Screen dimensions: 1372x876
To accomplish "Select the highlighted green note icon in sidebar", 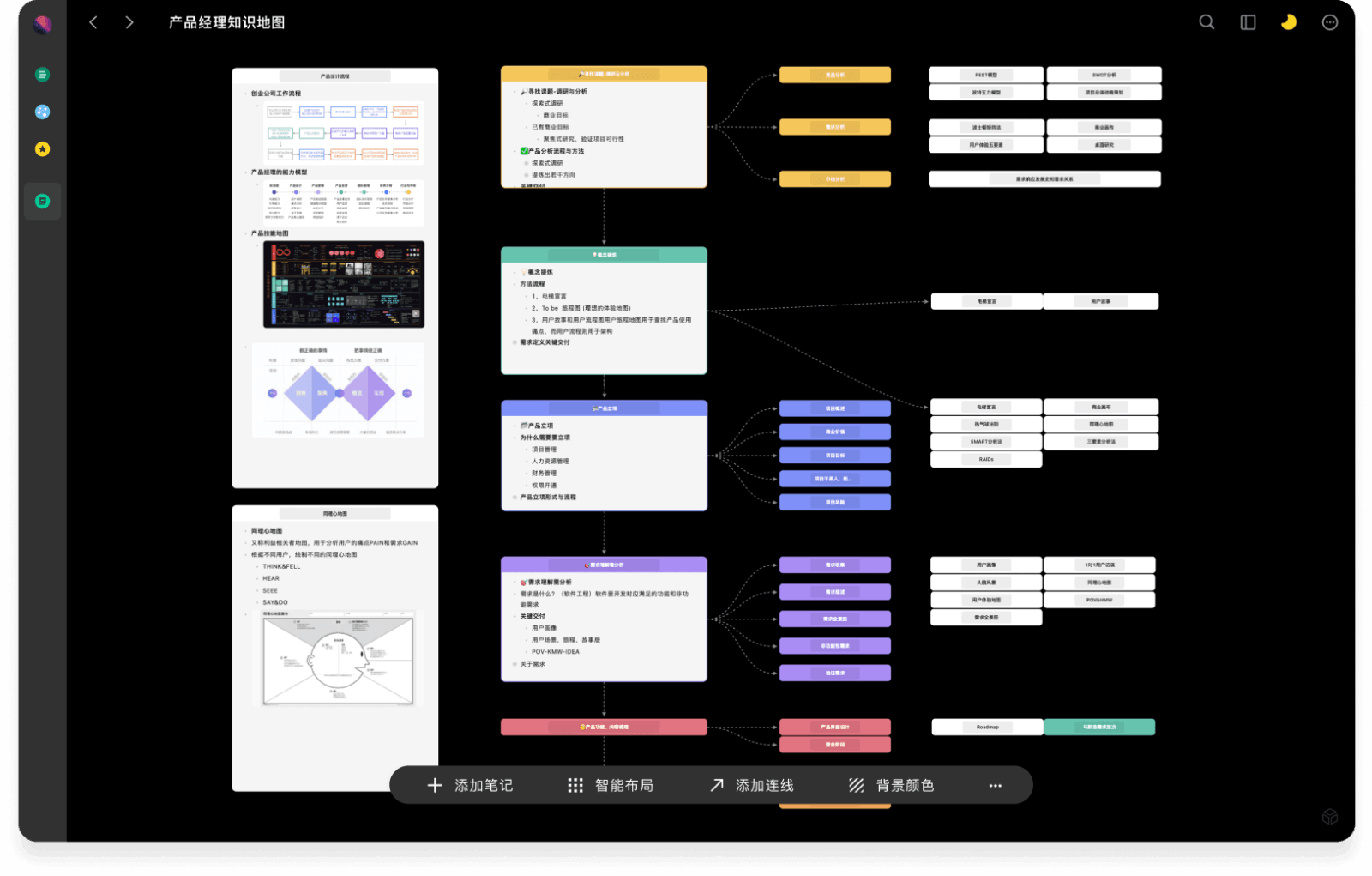I will [42, 201].
